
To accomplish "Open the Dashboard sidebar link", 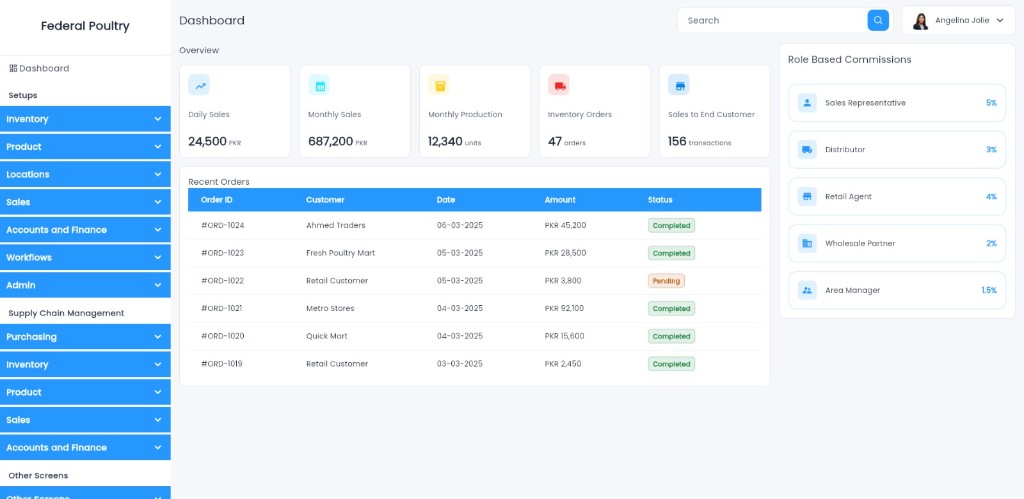I will pyautogui.click(x=39, y=68).
